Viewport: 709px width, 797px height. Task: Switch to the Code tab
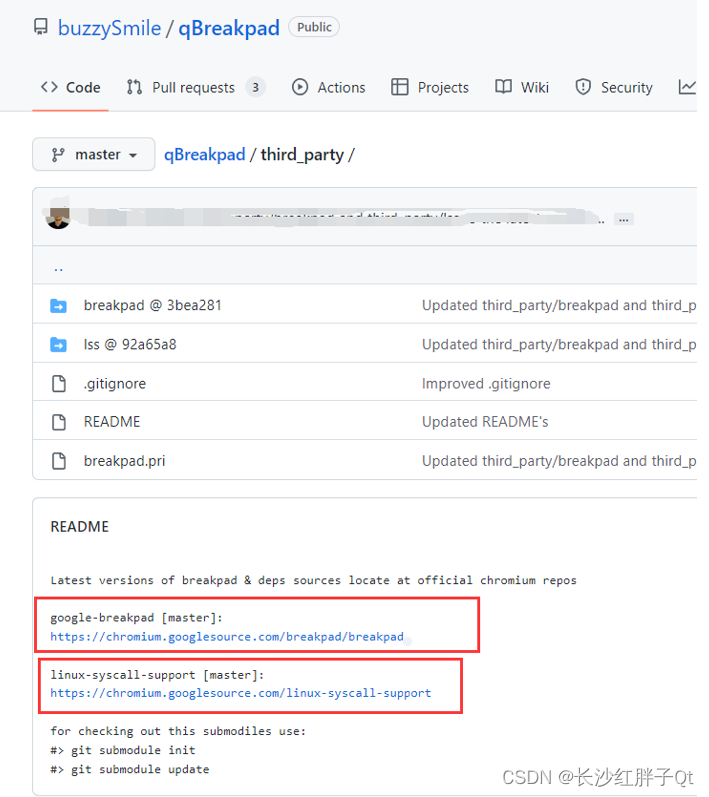point(71,87)
